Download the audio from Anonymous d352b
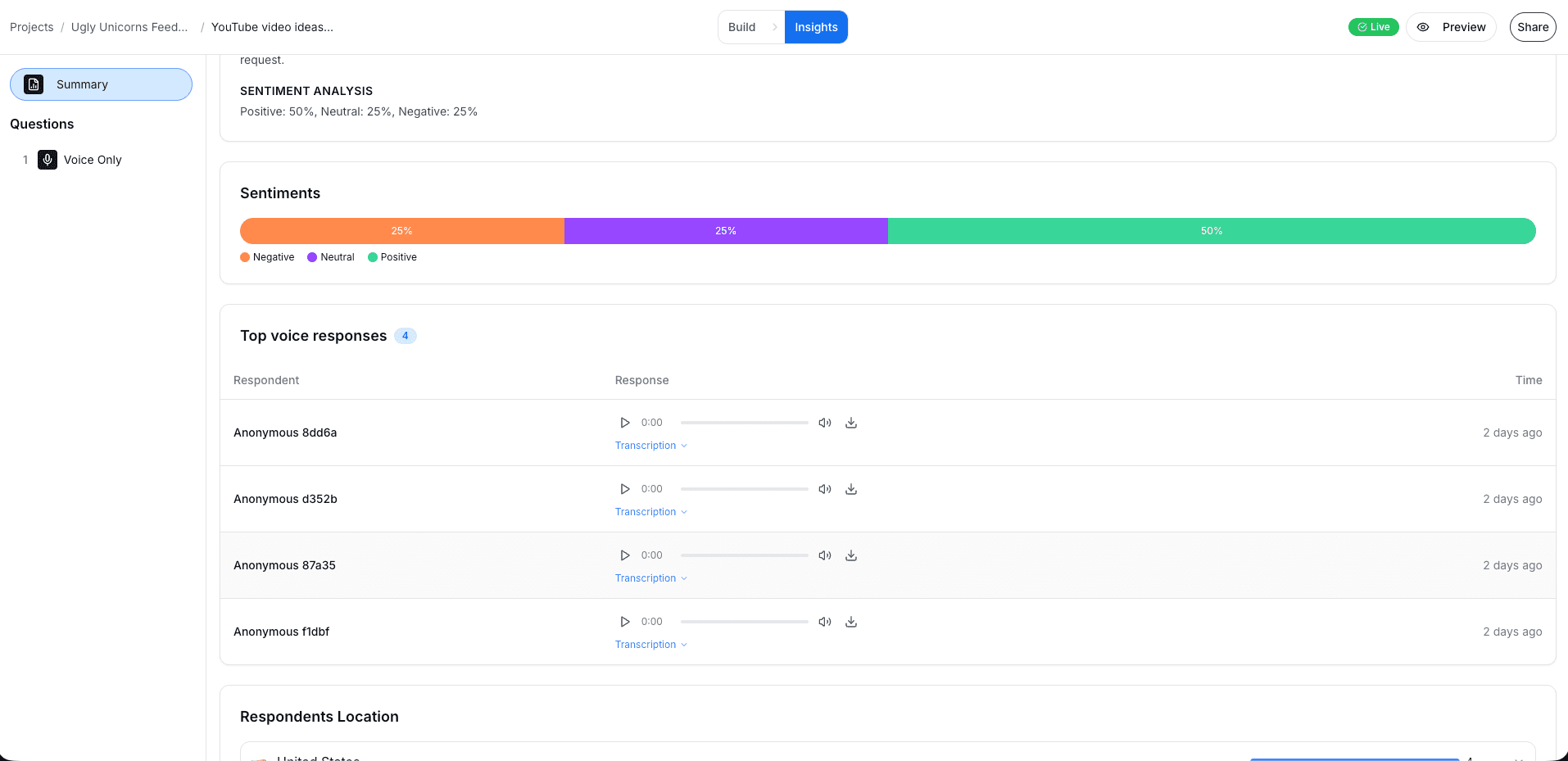The width and height of the screenshot is (1568, 761). [x=851, y=488]
